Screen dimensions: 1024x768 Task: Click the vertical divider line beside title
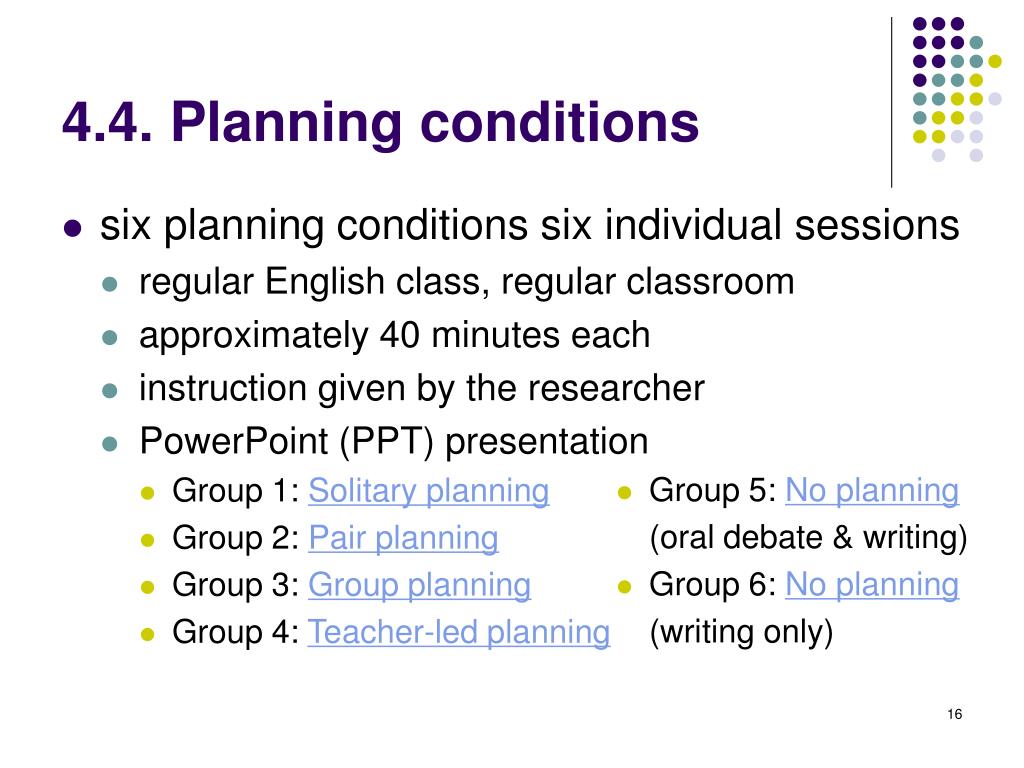pos(891,103)
